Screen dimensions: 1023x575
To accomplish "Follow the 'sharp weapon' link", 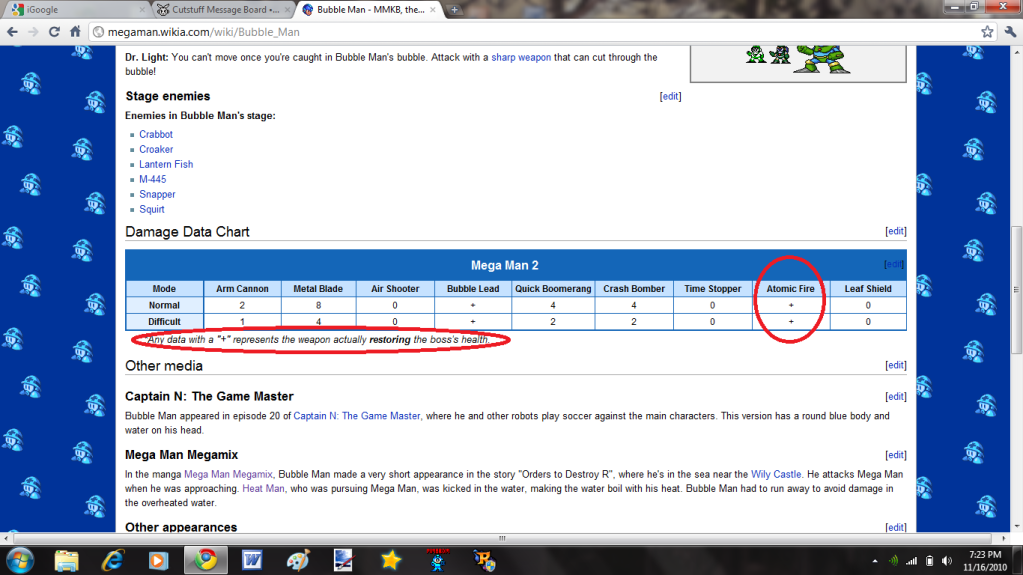I will pos(520,57).
